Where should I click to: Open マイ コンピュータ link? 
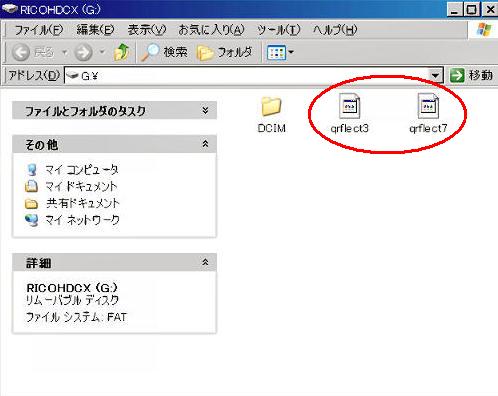82,170
